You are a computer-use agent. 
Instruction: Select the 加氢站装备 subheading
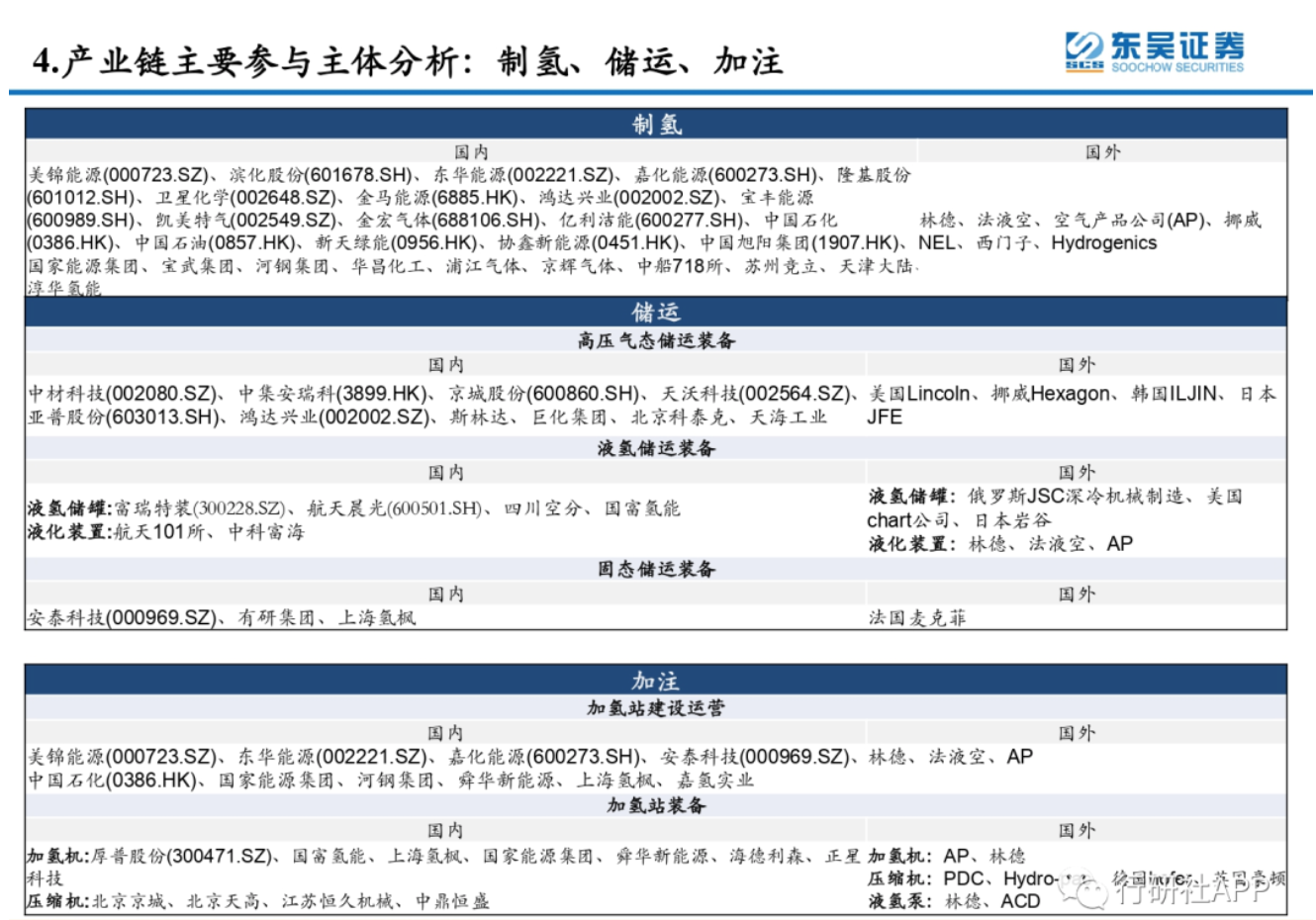click(656, 805)
